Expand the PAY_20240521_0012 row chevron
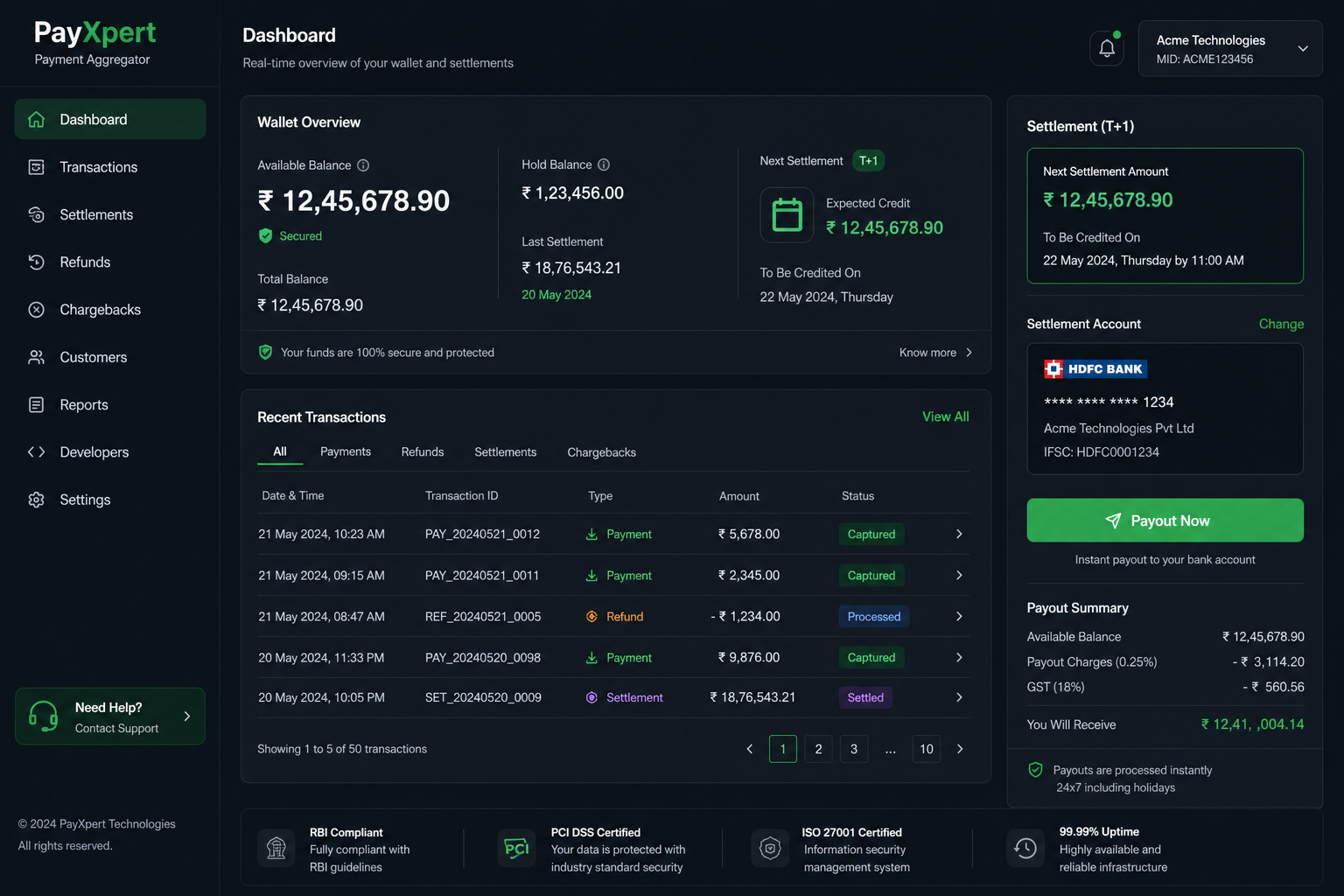The width and height of the screenshot is (1344, 896). 959,534
